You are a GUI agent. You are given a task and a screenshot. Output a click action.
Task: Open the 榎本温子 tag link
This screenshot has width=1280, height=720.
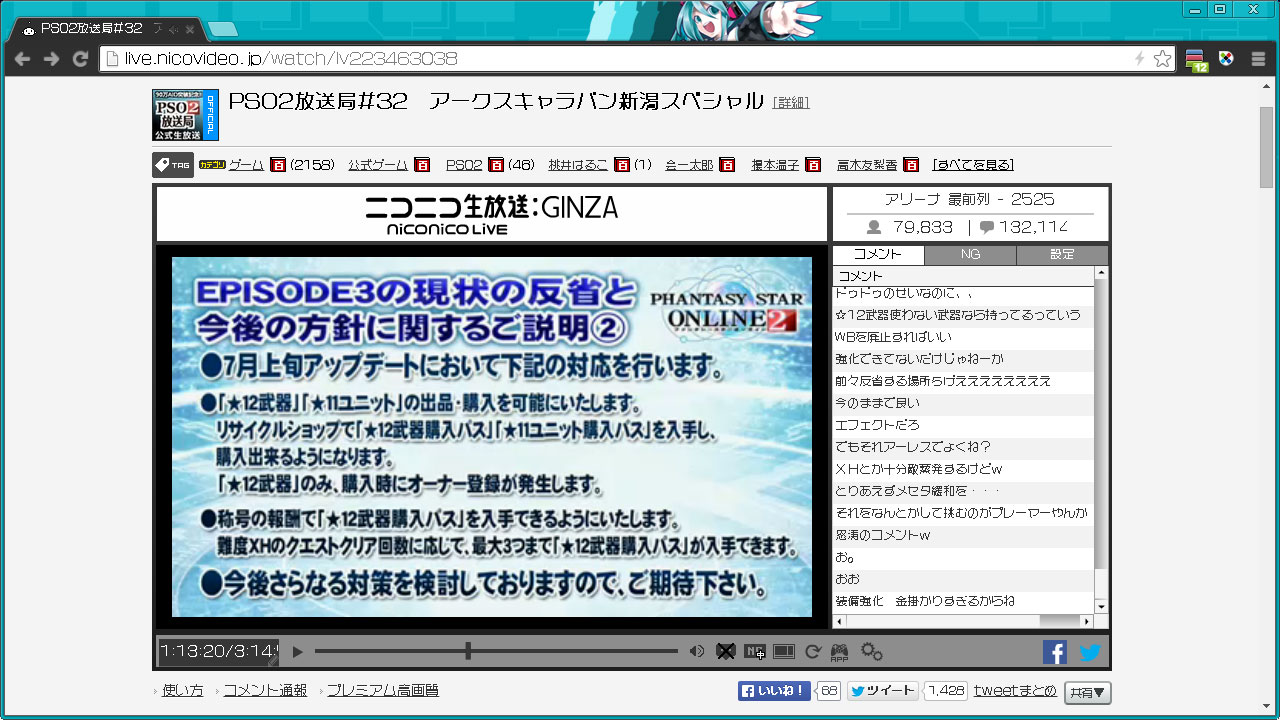(x=775, y=165)
